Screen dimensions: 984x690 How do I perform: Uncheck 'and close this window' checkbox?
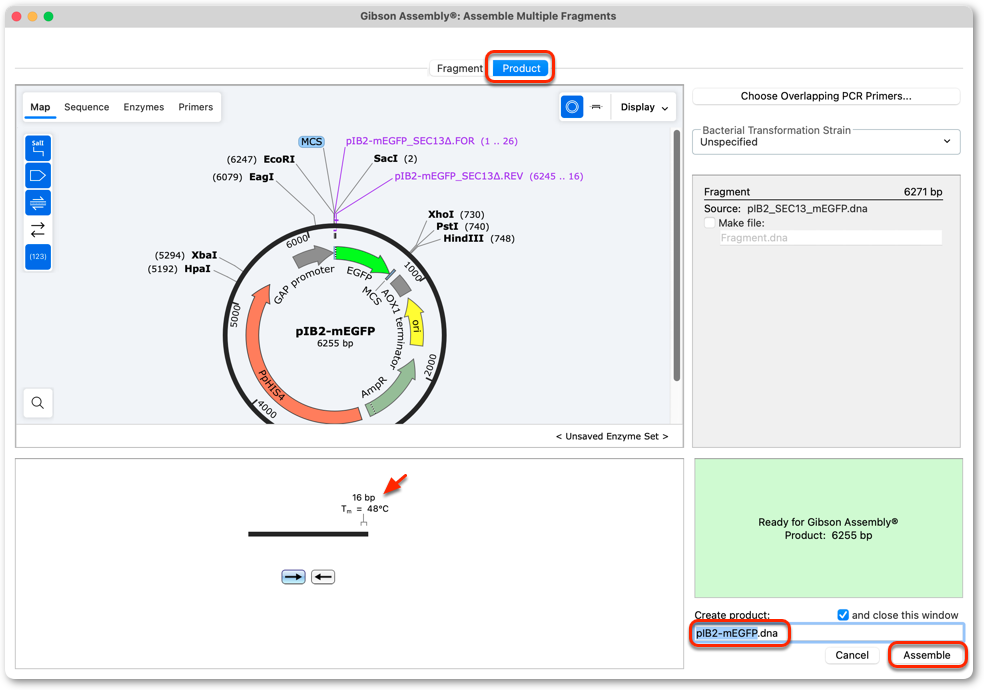point(843,615)
